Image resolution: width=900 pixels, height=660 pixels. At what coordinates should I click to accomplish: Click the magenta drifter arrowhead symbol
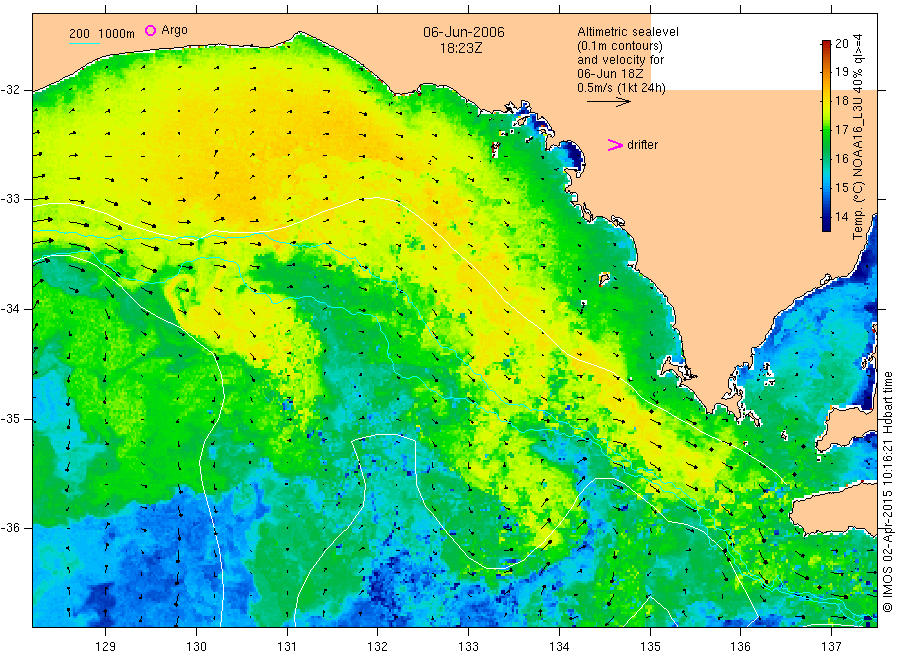615,145
